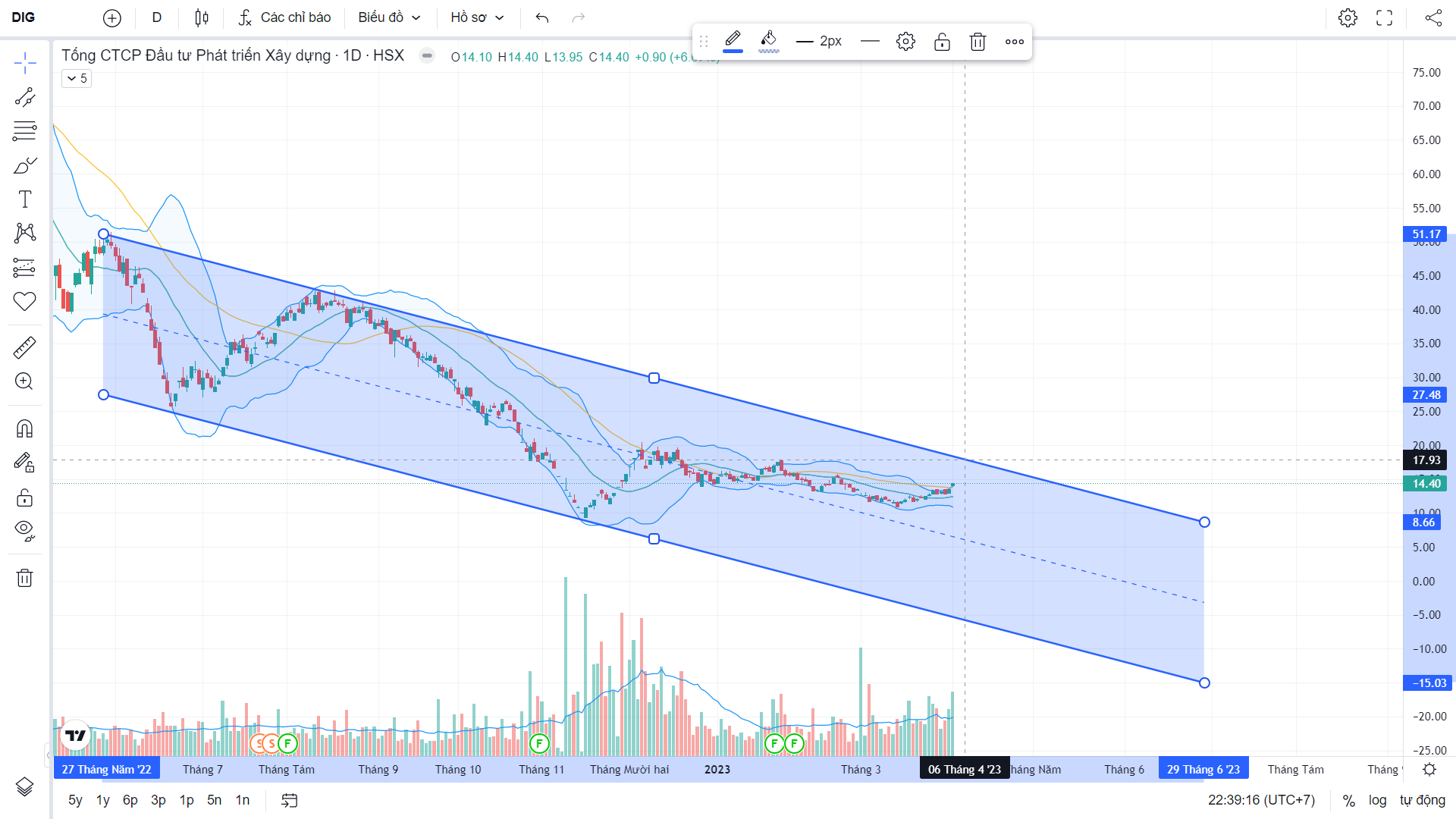Hide all drawings with the eye icon
Screen dimensions: 1456x819
coord(24,530)
